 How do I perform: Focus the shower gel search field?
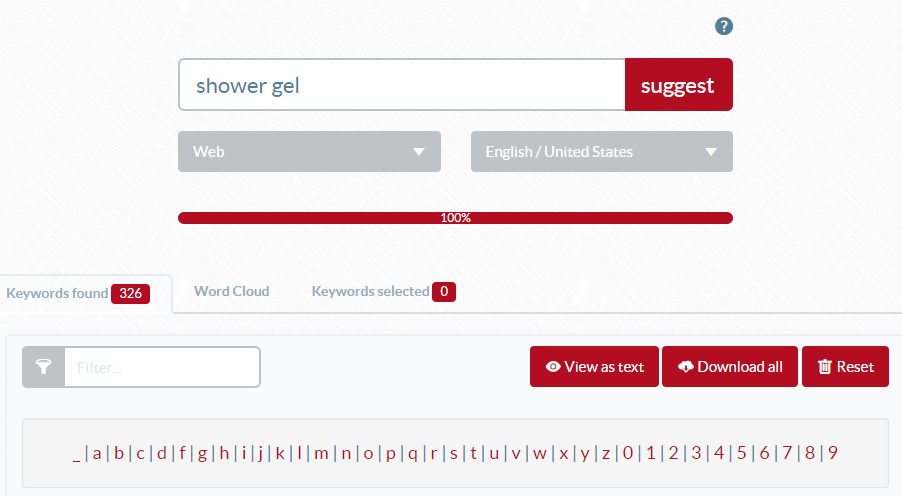click(402, 85)
